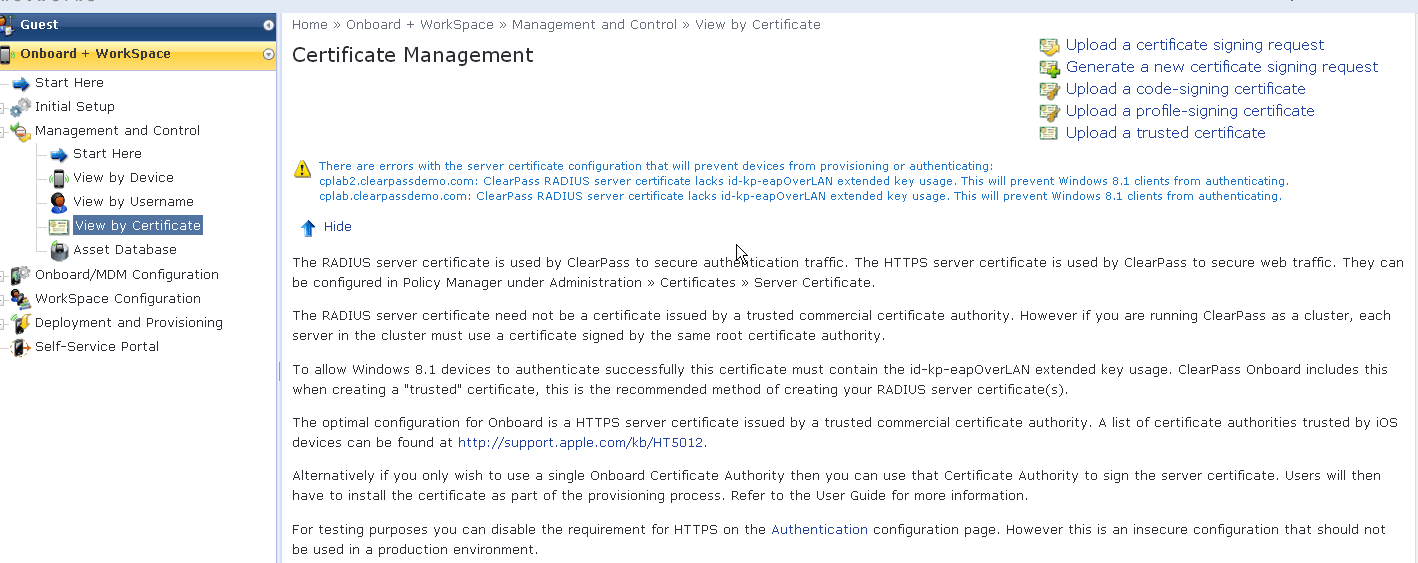Viewport: 1418px width, 563px height.
Task: Click the Asset Database icon in the sidebar
Action: pyautogui.click(x=59, y=250)
